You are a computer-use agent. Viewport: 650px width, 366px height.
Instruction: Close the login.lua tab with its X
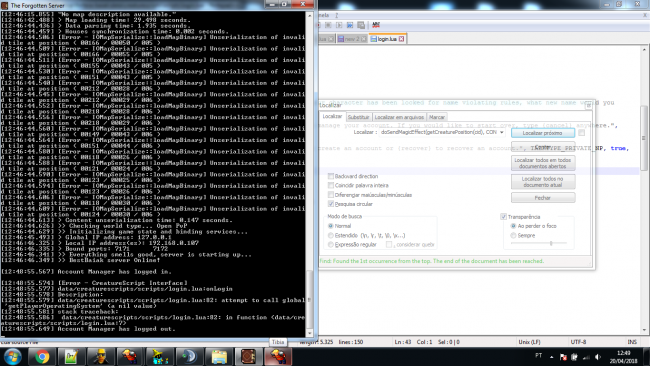401,39
